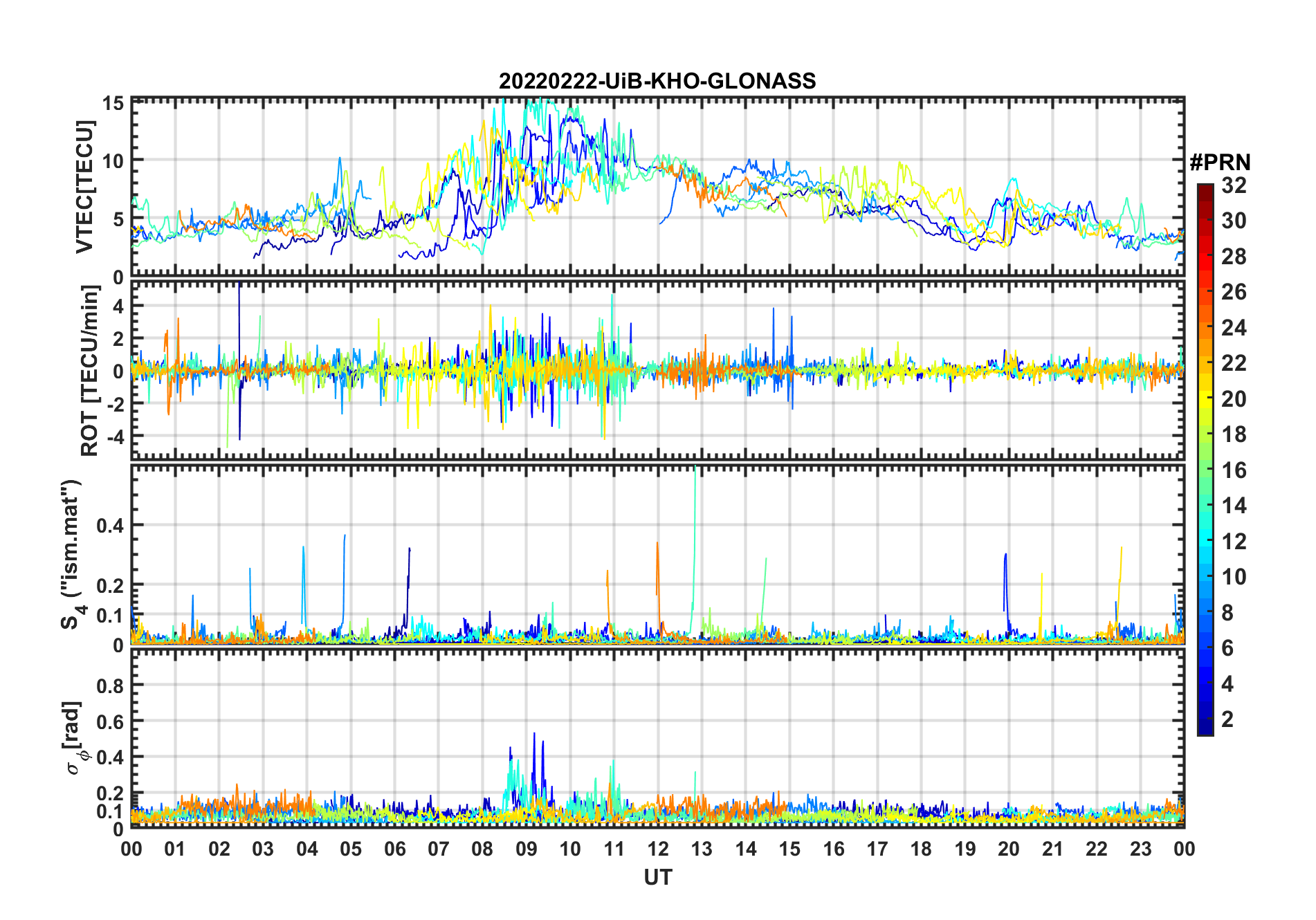Click x-axis tick label 09
The height and width of the screenshot is (920, 1316).
click(527, 849)
